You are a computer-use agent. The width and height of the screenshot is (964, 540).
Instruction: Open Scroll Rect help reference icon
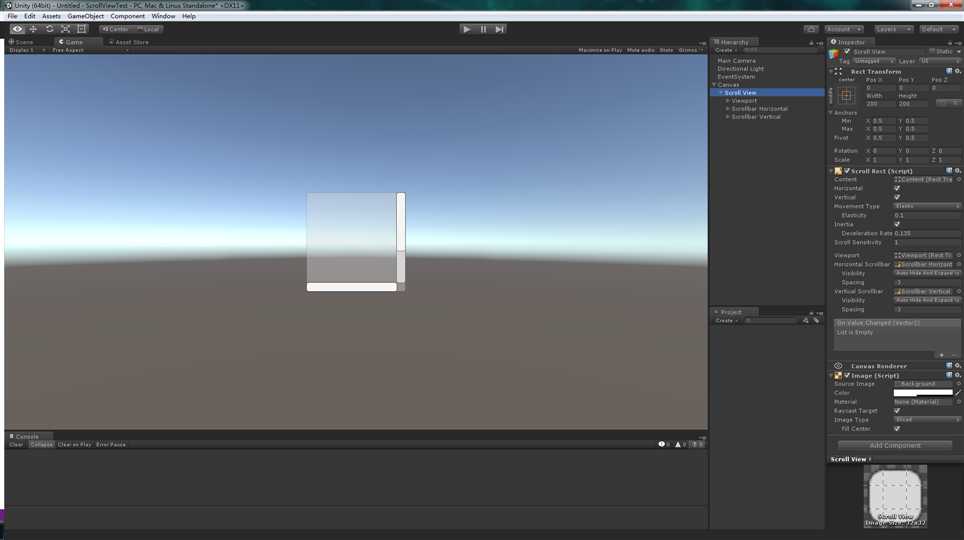[949, 171]
